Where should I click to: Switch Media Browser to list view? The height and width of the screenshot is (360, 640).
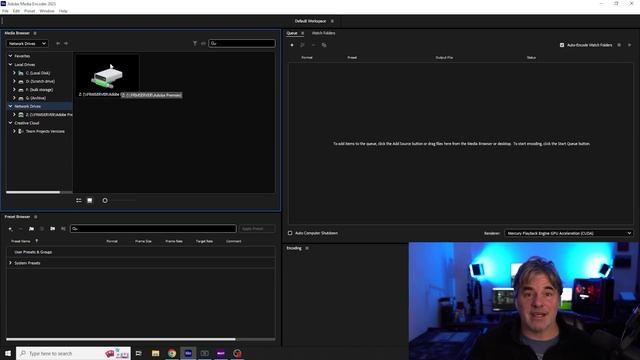pos(79,200)
